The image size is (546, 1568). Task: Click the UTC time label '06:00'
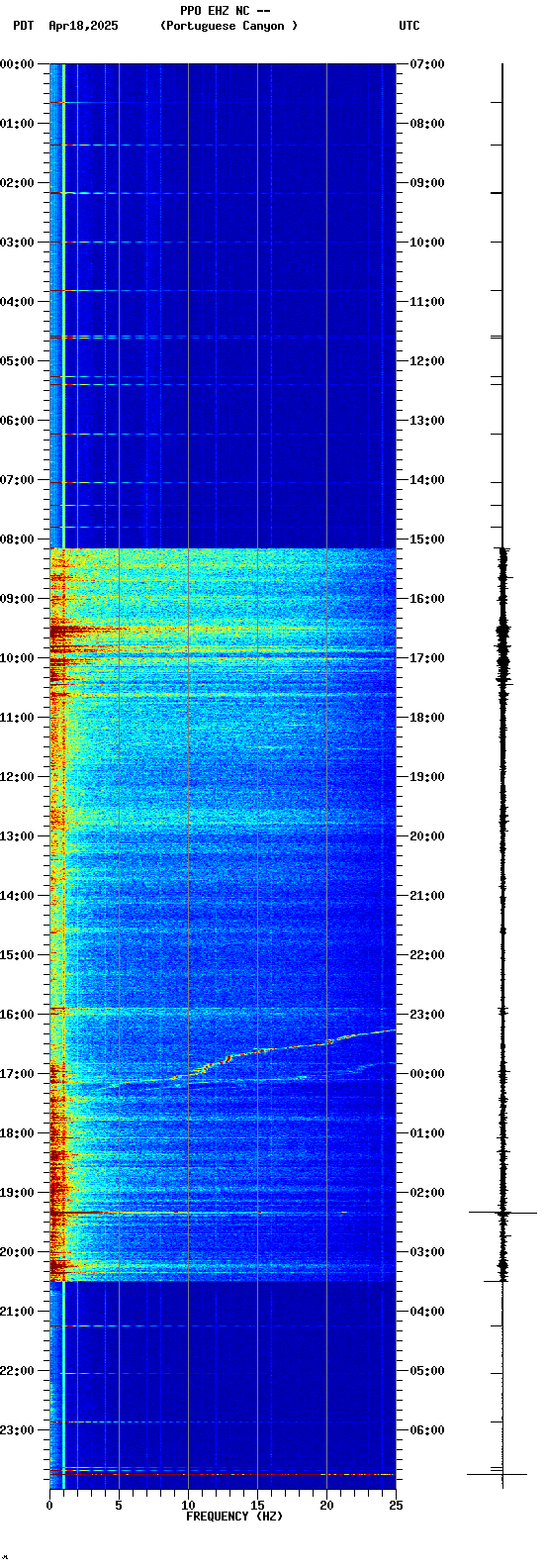(x=427, y=1430)
